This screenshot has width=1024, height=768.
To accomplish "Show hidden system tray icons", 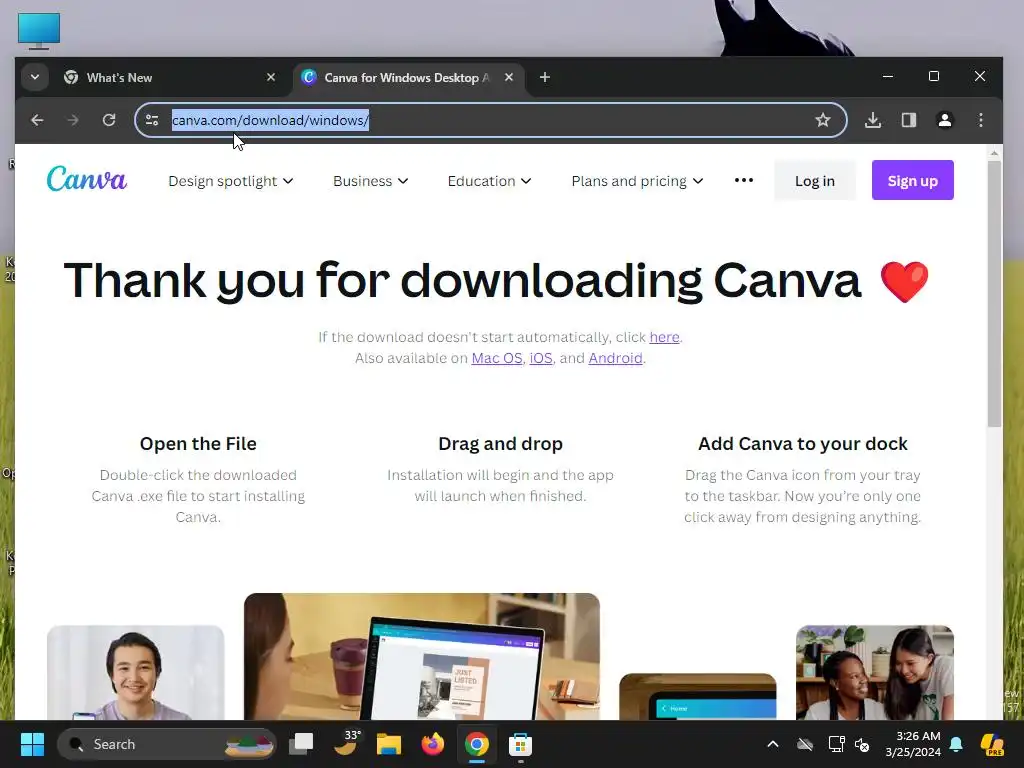I will click(773, 744).
